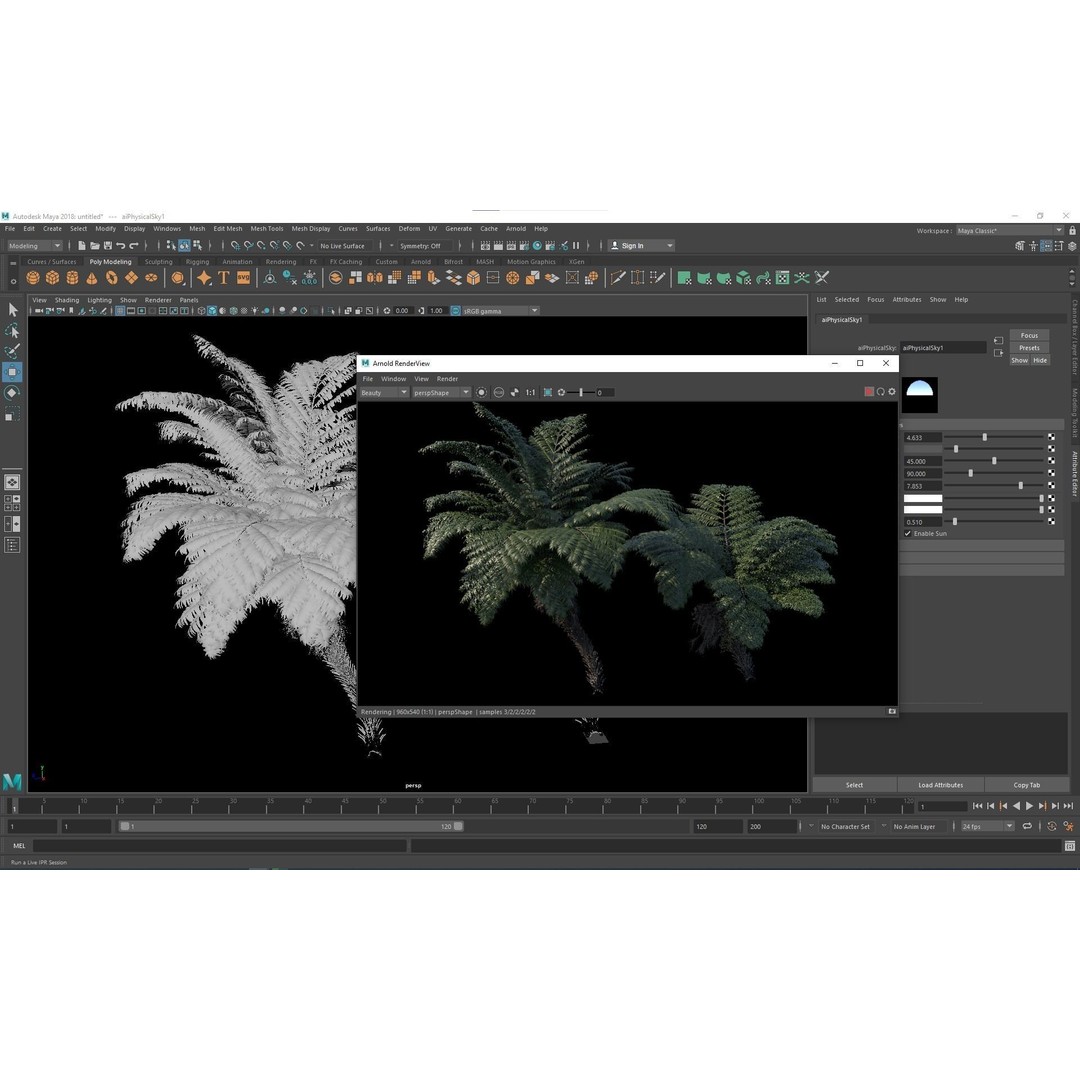Click the Copy Tab button
The image size is (1080, 1080).
[x=1026, y=785]
